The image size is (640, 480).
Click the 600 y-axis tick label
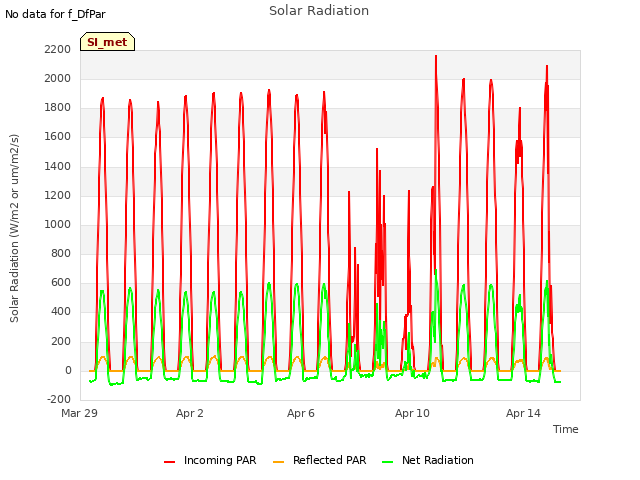tap(61, 282)
